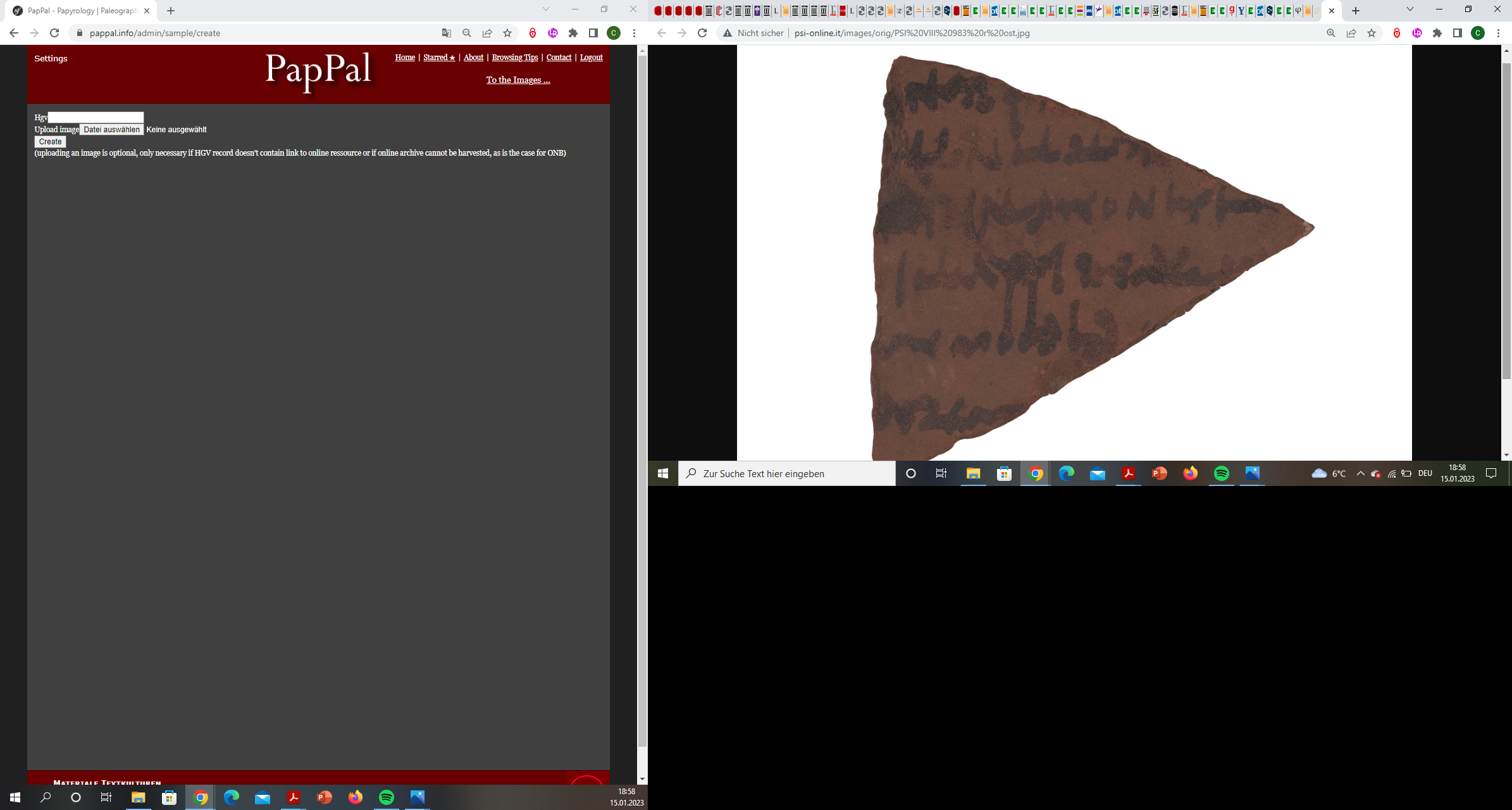1512x810 pixels.
Task: Open Firefox from left taskbar
Action: [x=356, y=797]
